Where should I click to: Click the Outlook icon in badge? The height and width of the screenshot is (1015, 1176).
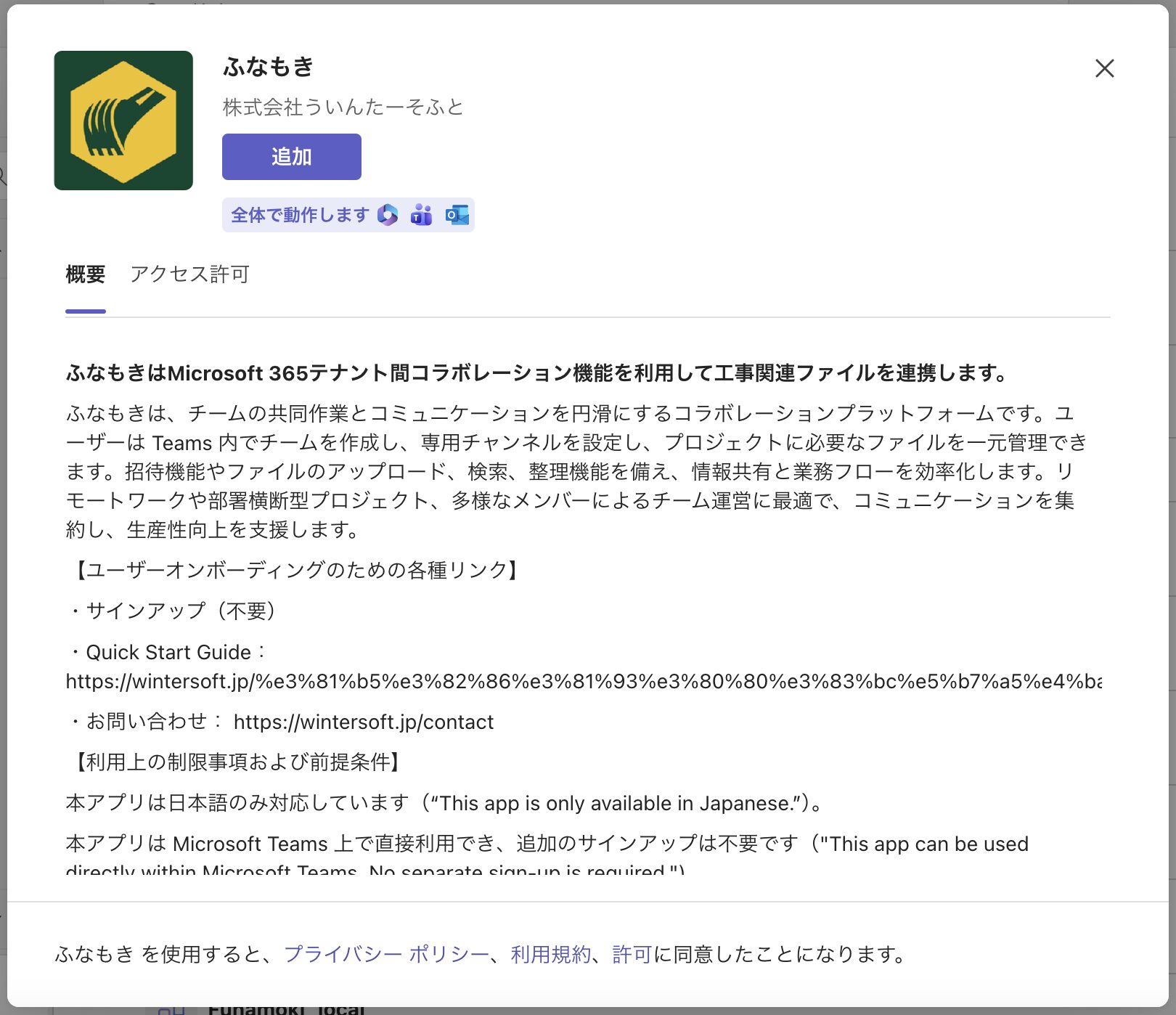[457, 215]
